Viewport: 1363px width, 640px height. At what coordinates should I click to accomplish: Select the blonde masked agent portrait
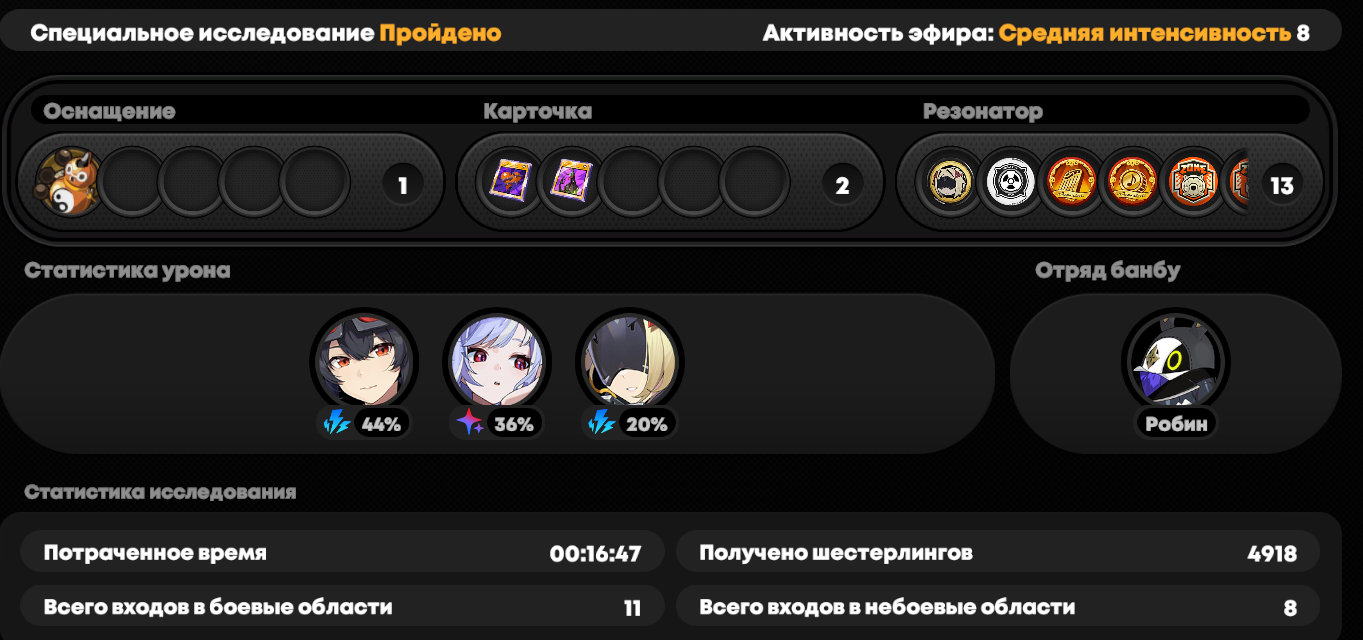coord(630,361)
